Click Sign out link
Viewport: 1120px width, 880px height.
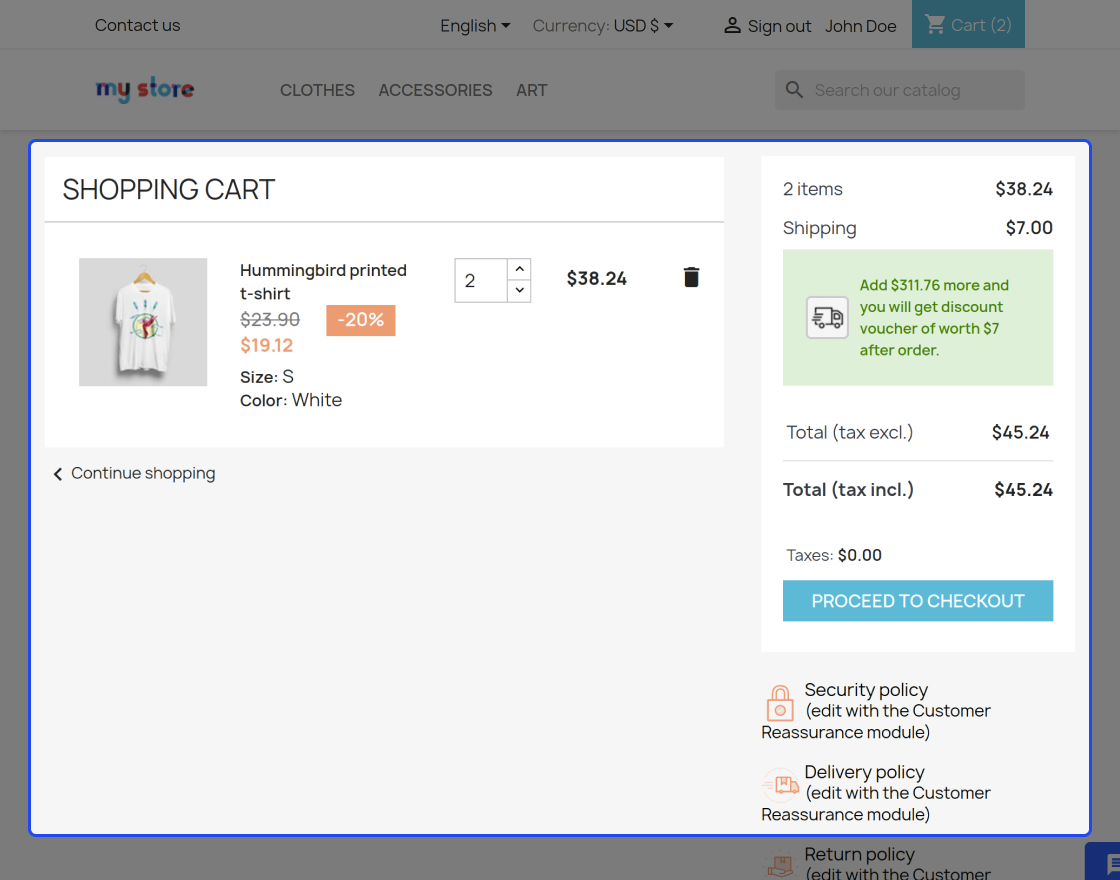click(x=779, y=26)
